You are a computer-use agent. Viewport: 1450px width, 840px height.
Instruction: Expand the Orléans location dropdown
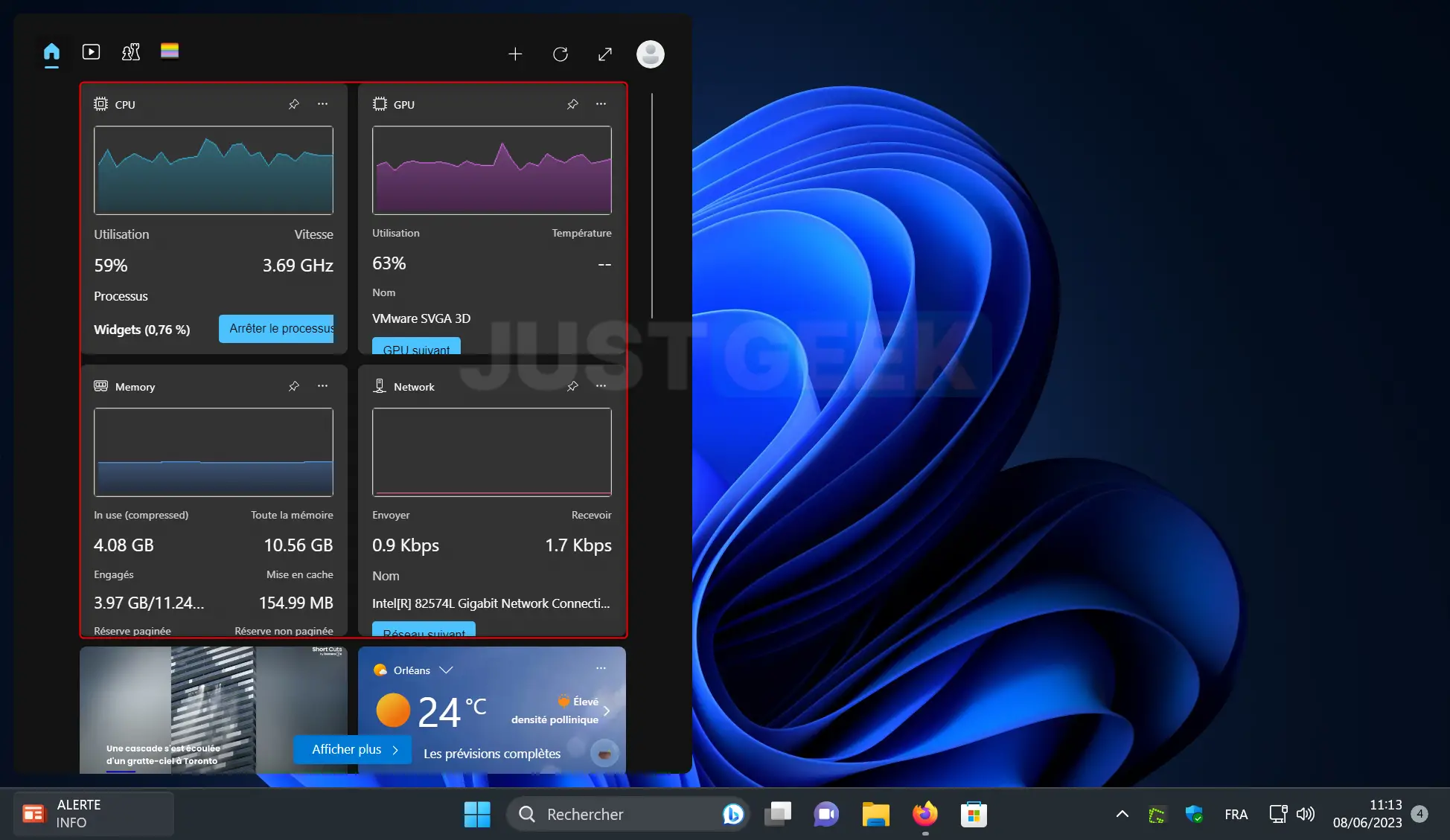click(447, 670)
